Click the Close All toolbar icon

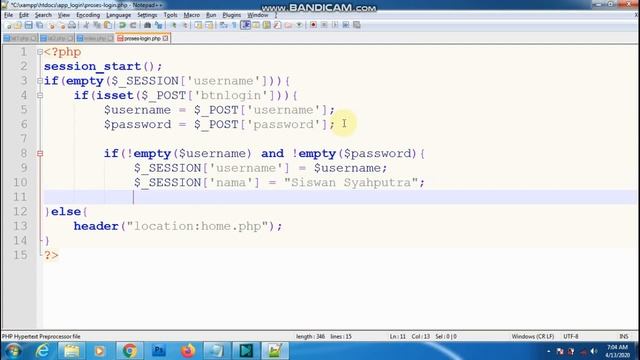point(62,25)
